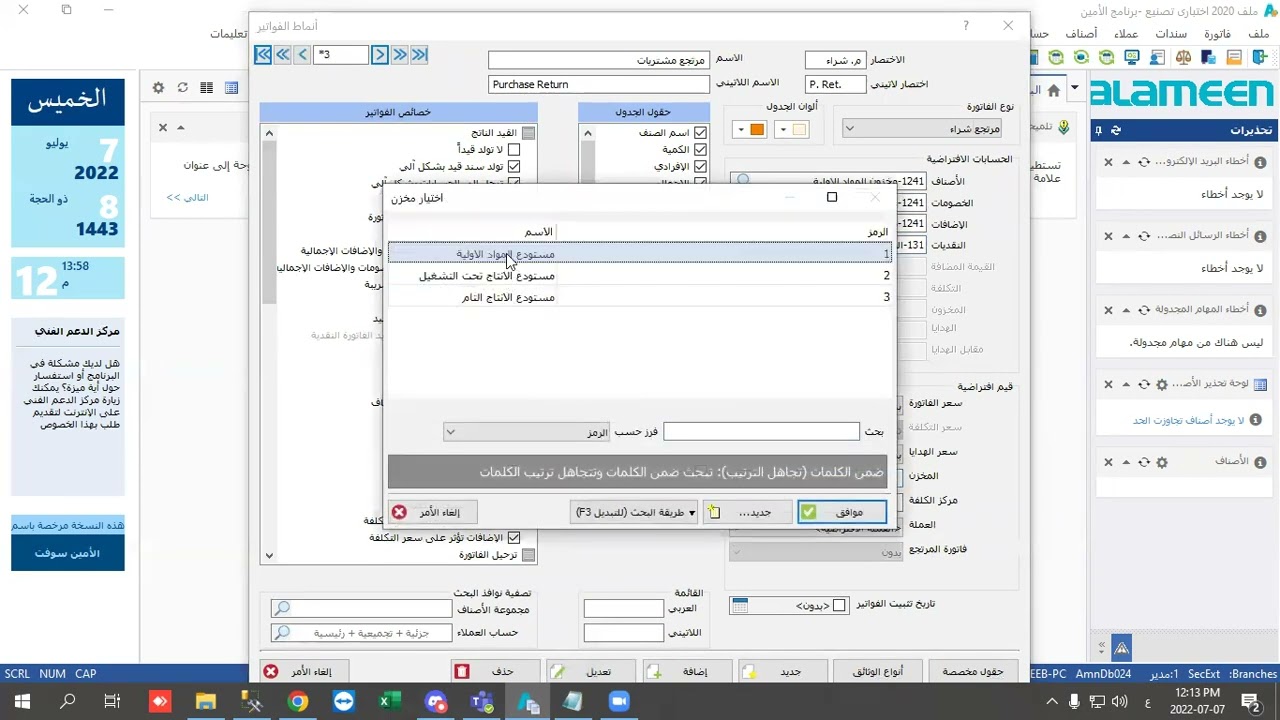Open the Windows Start menu

pos(22,702)
